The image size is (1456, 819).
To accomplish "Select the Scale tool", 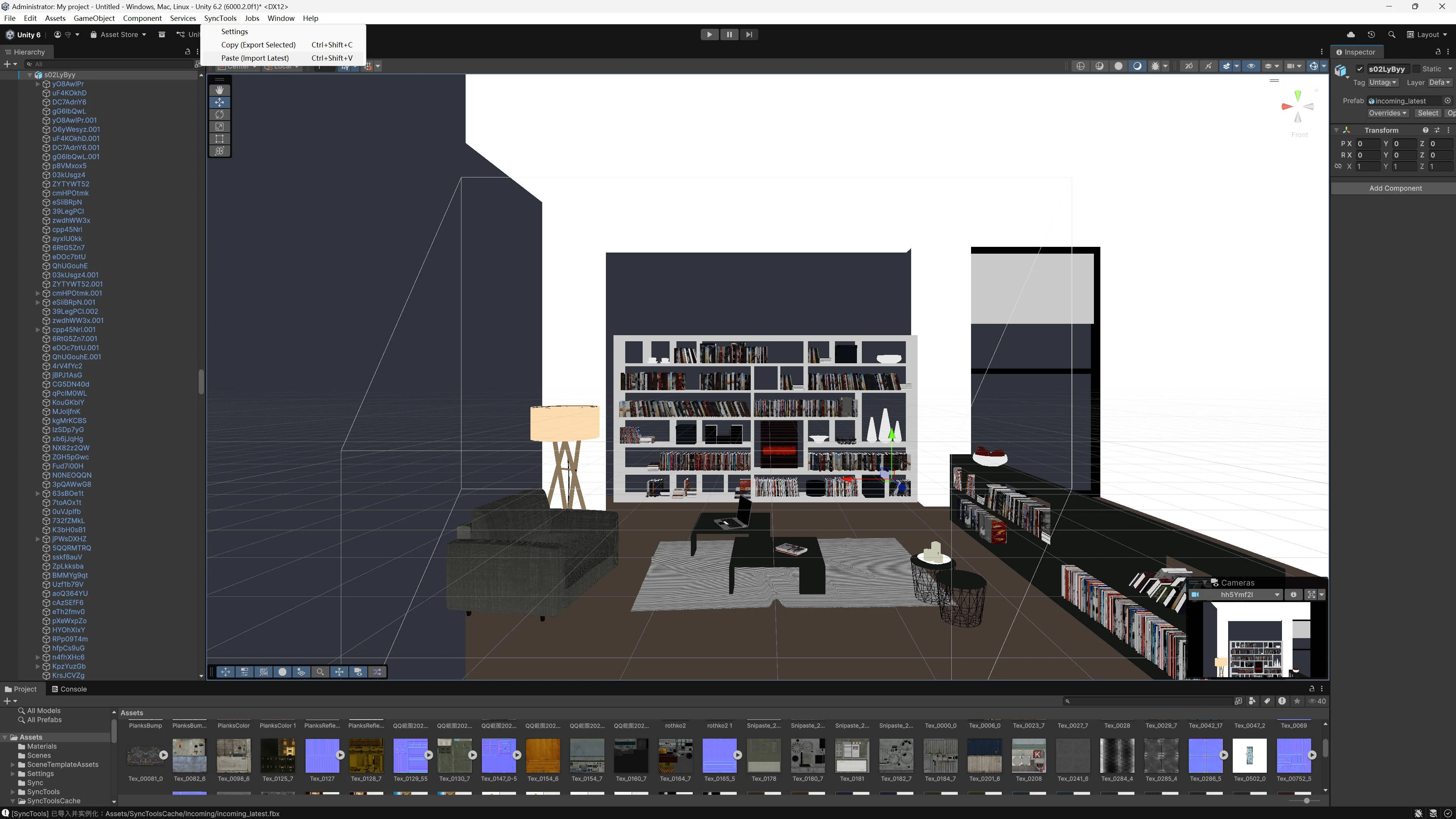I will click(219, 127).
